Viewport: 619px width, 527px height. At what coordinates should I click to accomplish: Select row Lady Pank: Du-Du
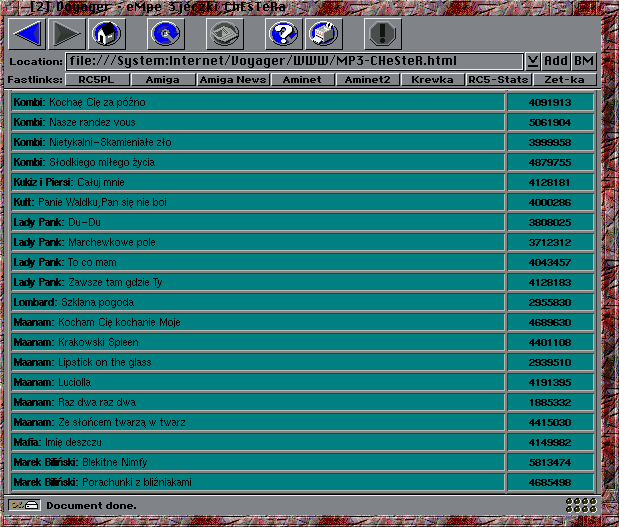(258, 222)
